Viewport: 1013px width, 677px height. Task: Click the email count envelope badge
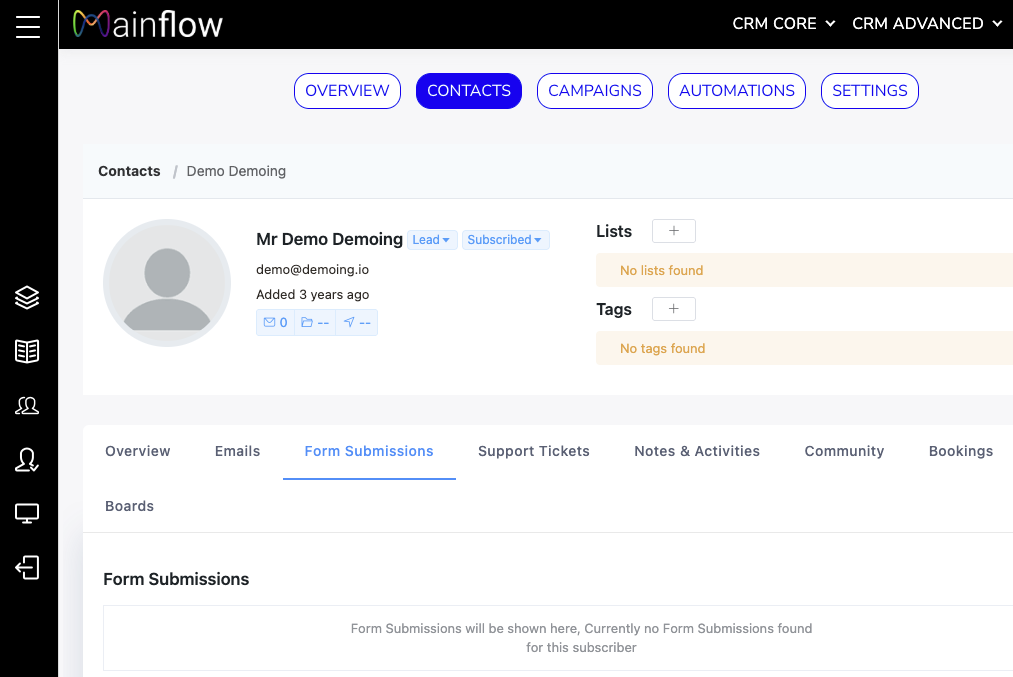[x=275, y=323]
